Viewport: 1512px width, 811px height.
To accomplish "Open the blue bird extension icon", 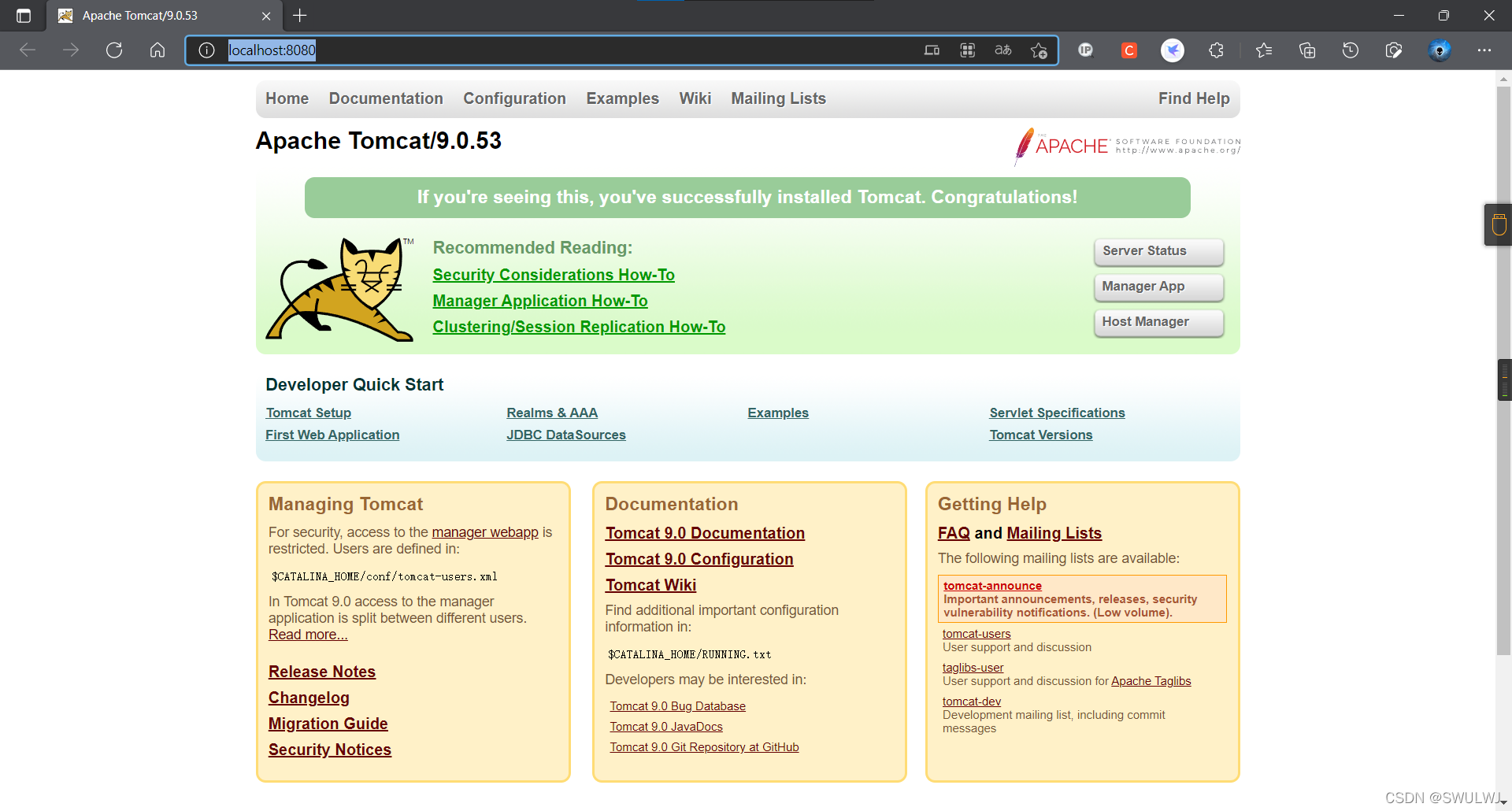I will point(1173,50).
